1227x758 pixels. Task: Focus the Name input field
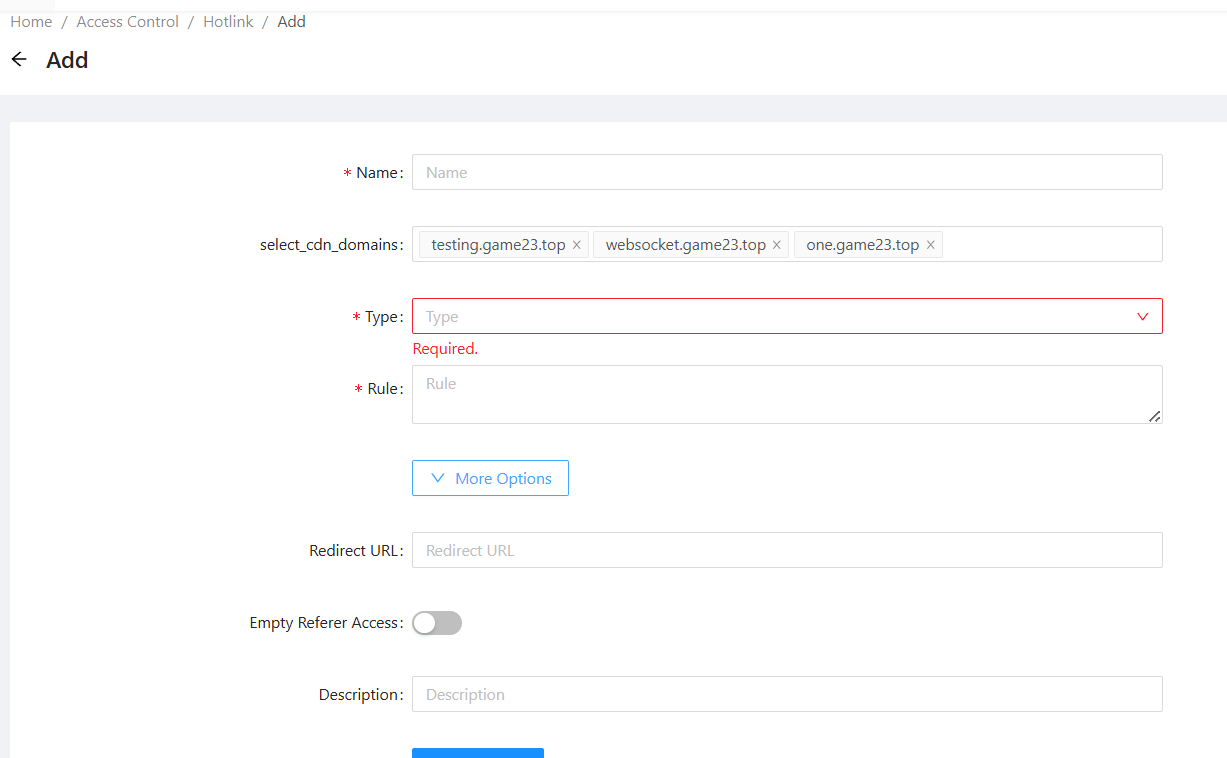(x=787, y=172)
